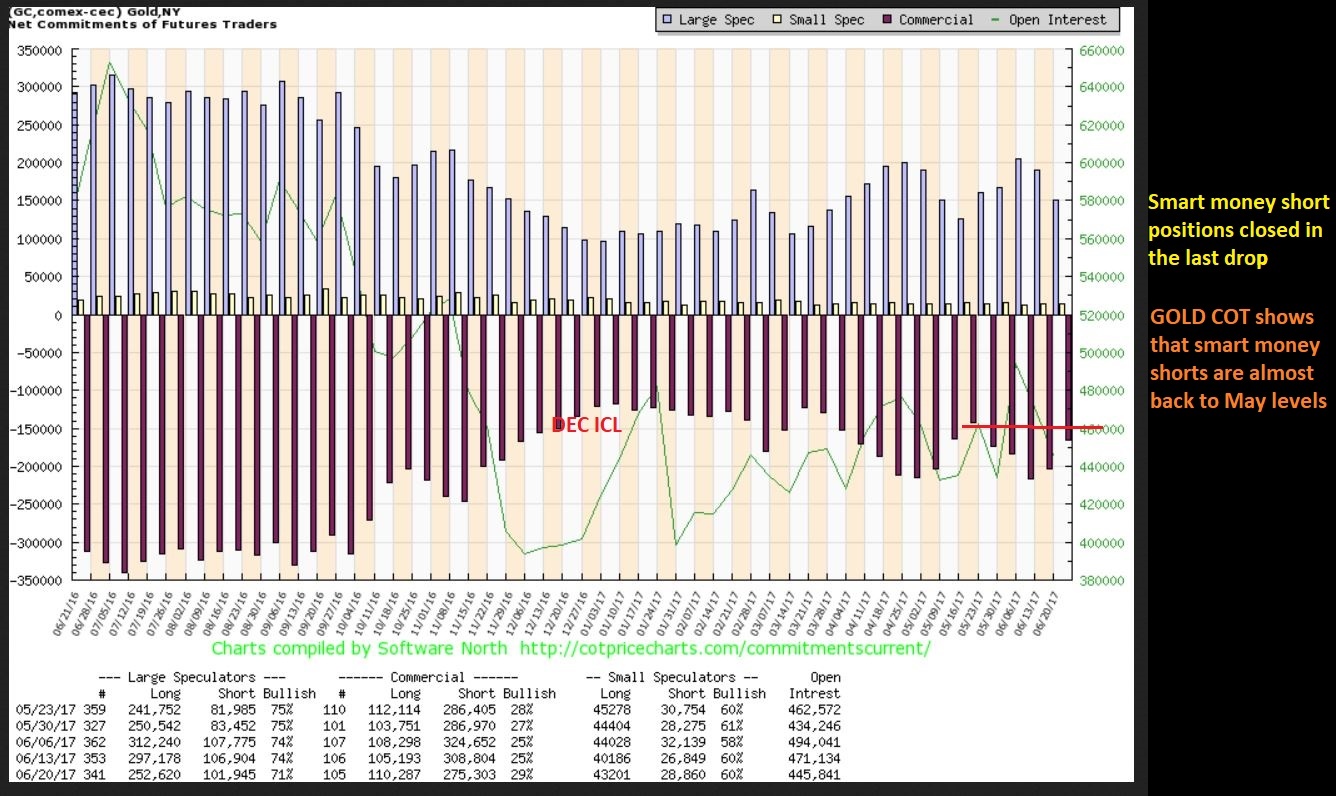Viewport: 1336px width, 796px height.
Task: Click the yellow 'Smart money short positions' note
Action: pyautogui.click(x=1238, y=230)
